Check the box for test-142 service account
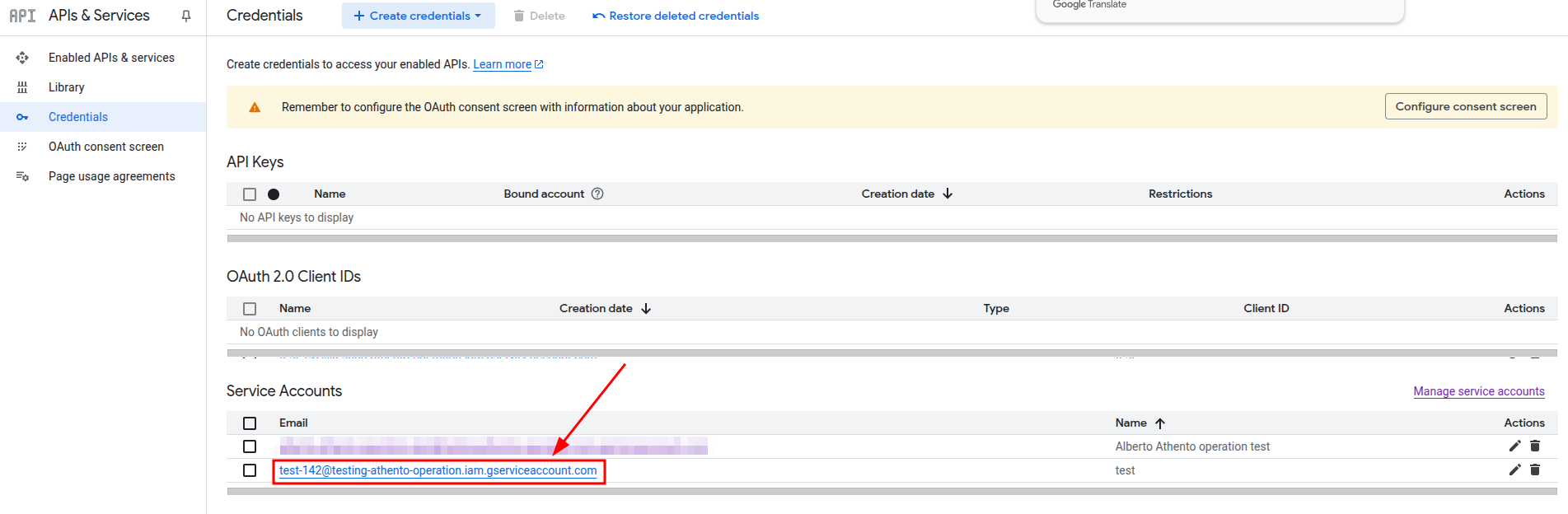 [250, 470]
